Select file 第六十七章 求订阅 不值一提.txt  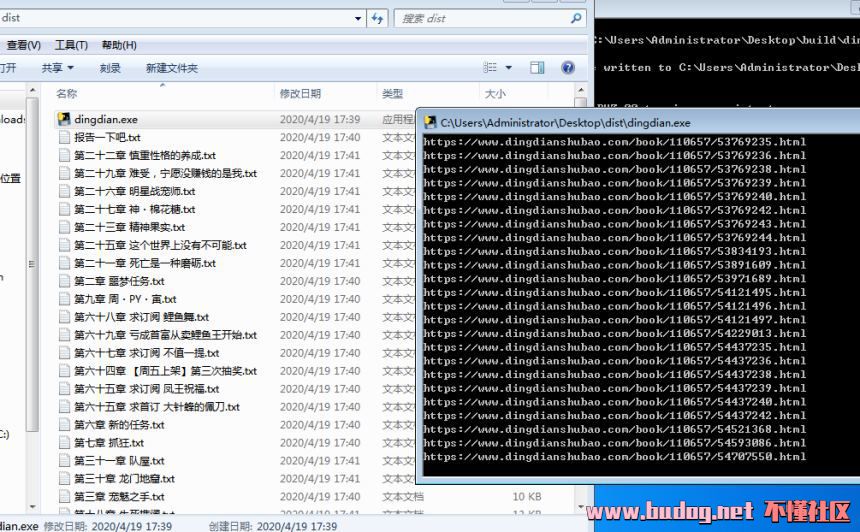tap(147, 353)
